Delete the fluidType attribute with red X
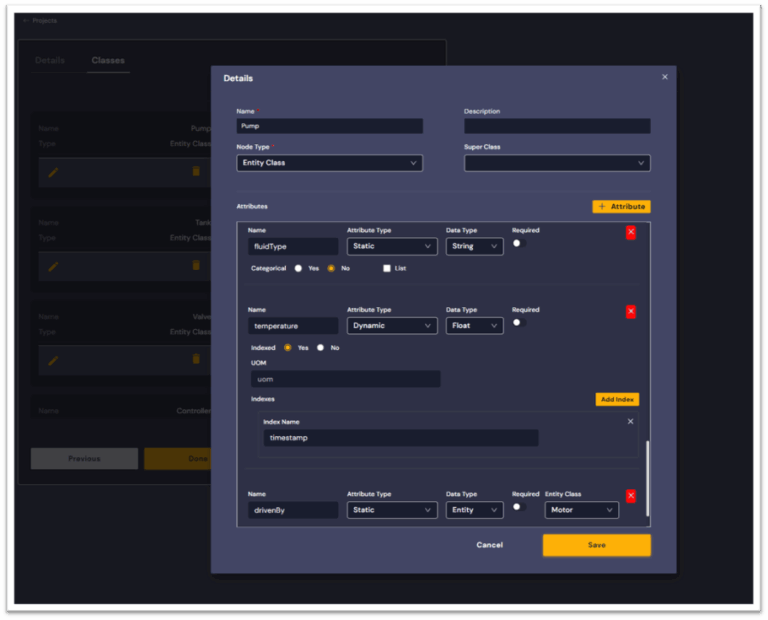This screenshot has width=768, height=620. (x=630, y=232)
